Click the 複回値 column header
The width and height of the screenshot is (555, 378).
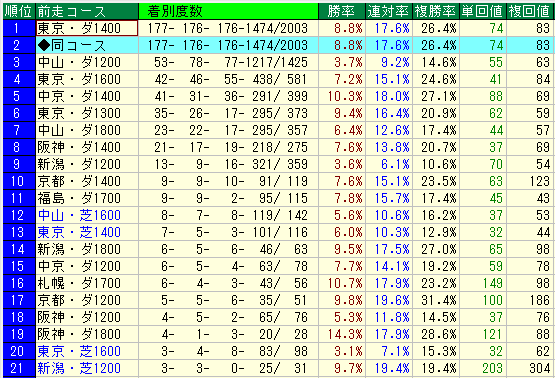click(530, 11)
